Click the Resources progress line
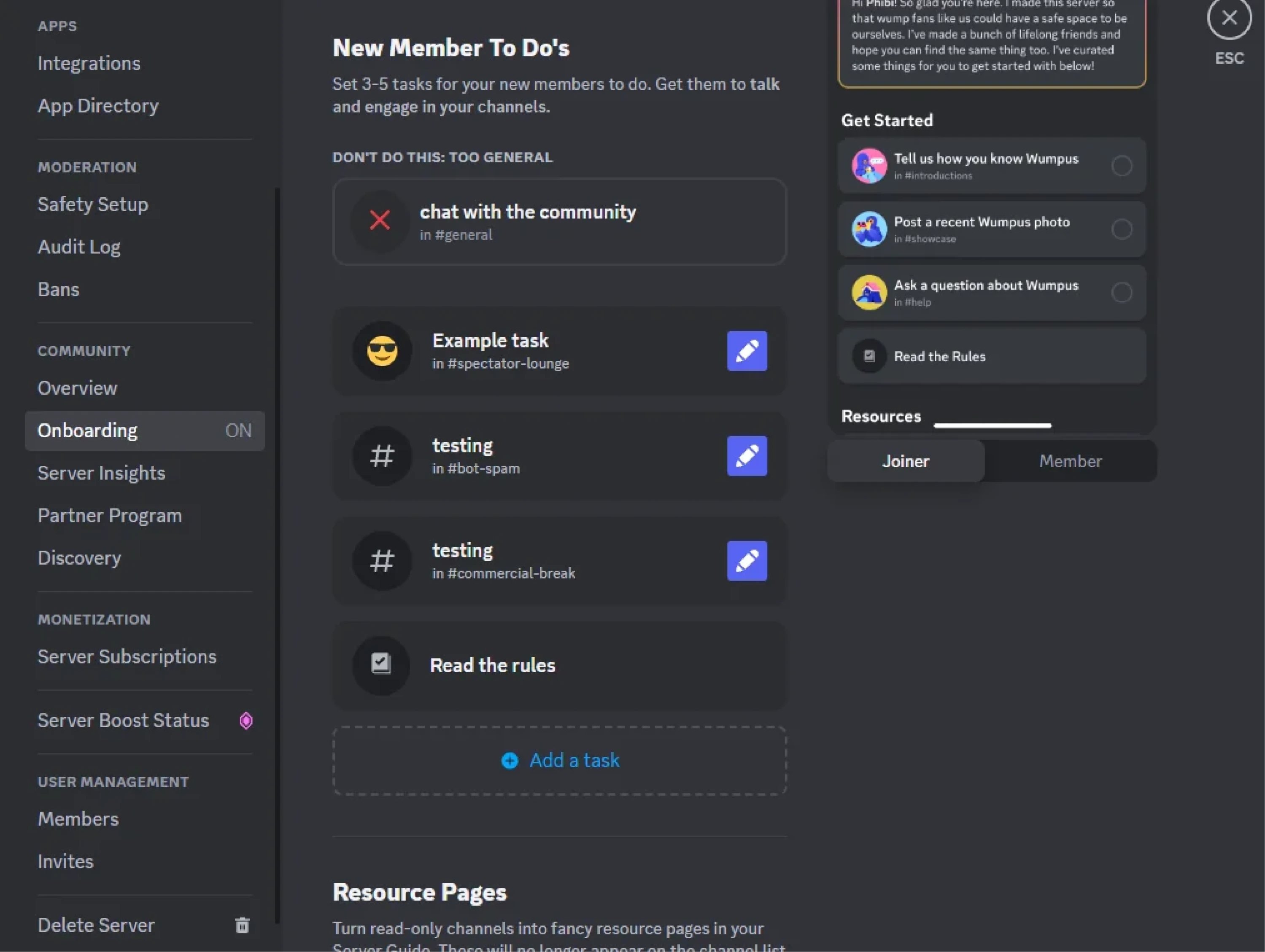Viewport: 1265px width, 952px height. coord(992,425)
